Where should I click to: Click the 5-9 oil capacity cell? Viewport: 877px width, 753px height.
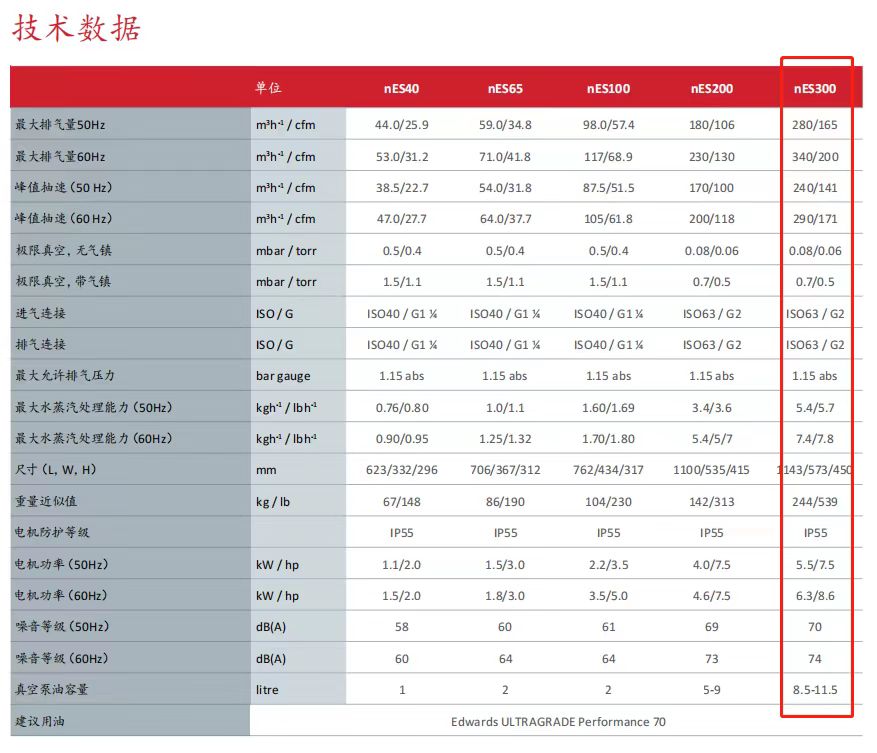pyautogui.click(x=711, y=690)
